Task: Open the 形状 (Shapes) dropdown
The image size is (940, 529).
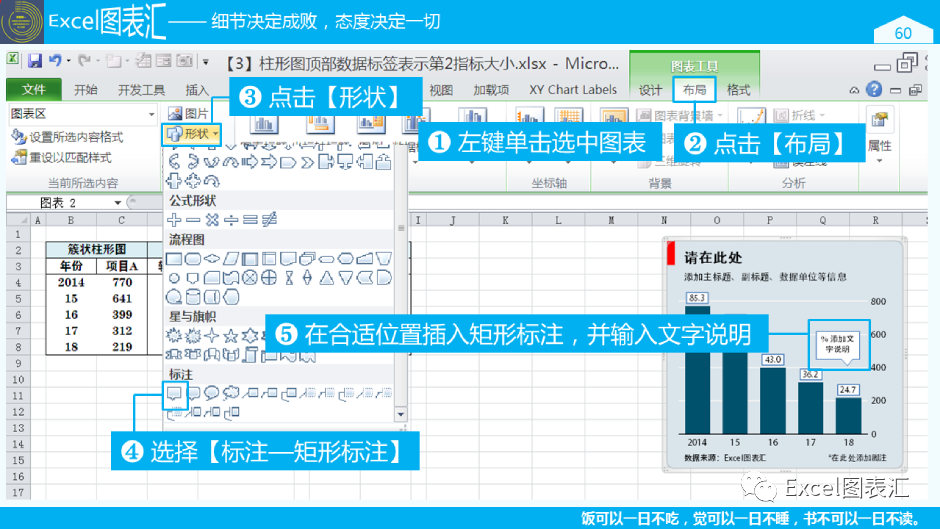Action: (x=192, y=134)
